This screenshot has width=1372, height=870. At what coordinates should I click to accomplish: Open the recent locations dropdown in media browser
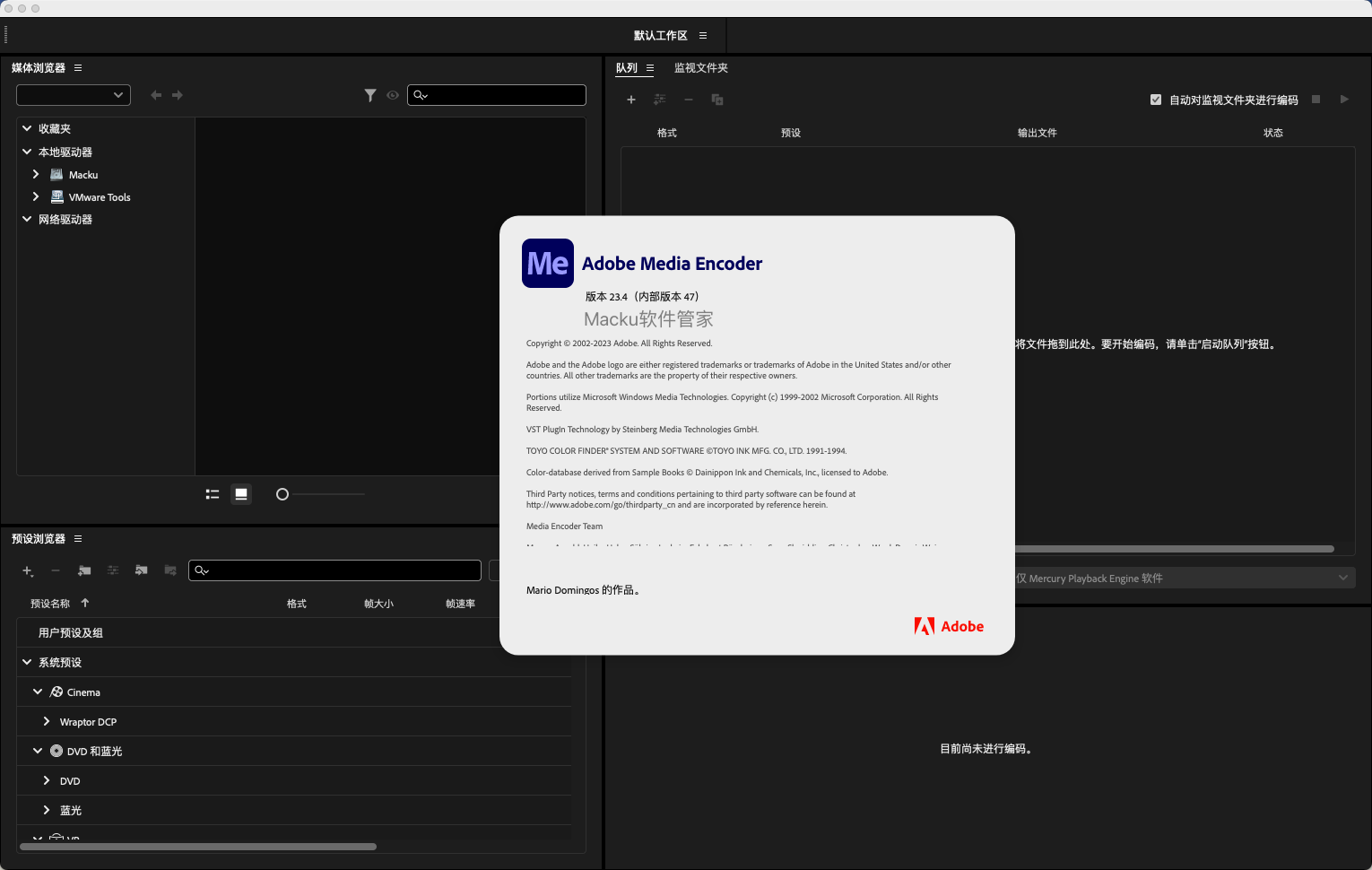(x=74, y=95)
